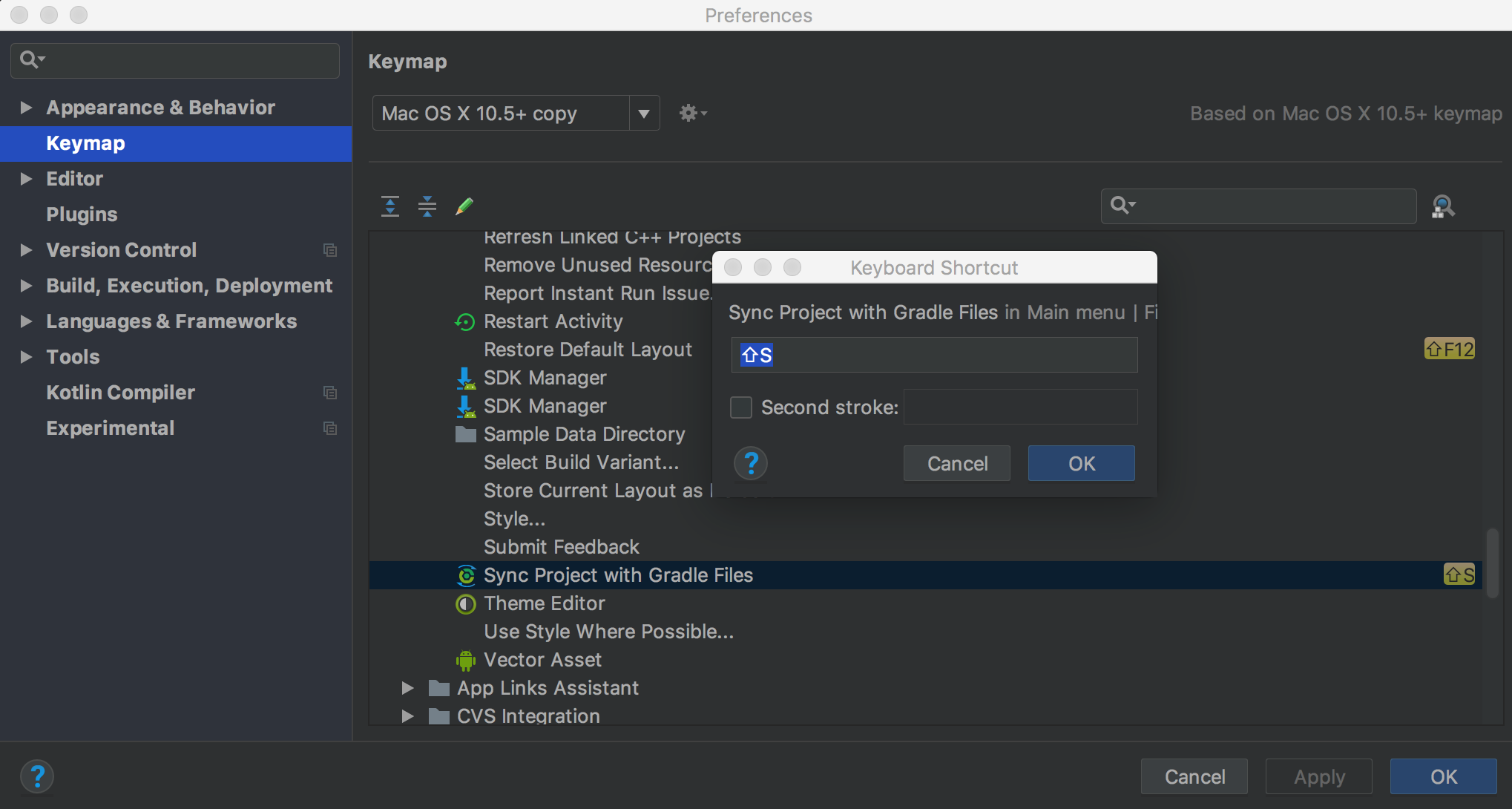Click the Restart Activity icon
This screenshot has height=809, width=1512.
pos(465,322)
